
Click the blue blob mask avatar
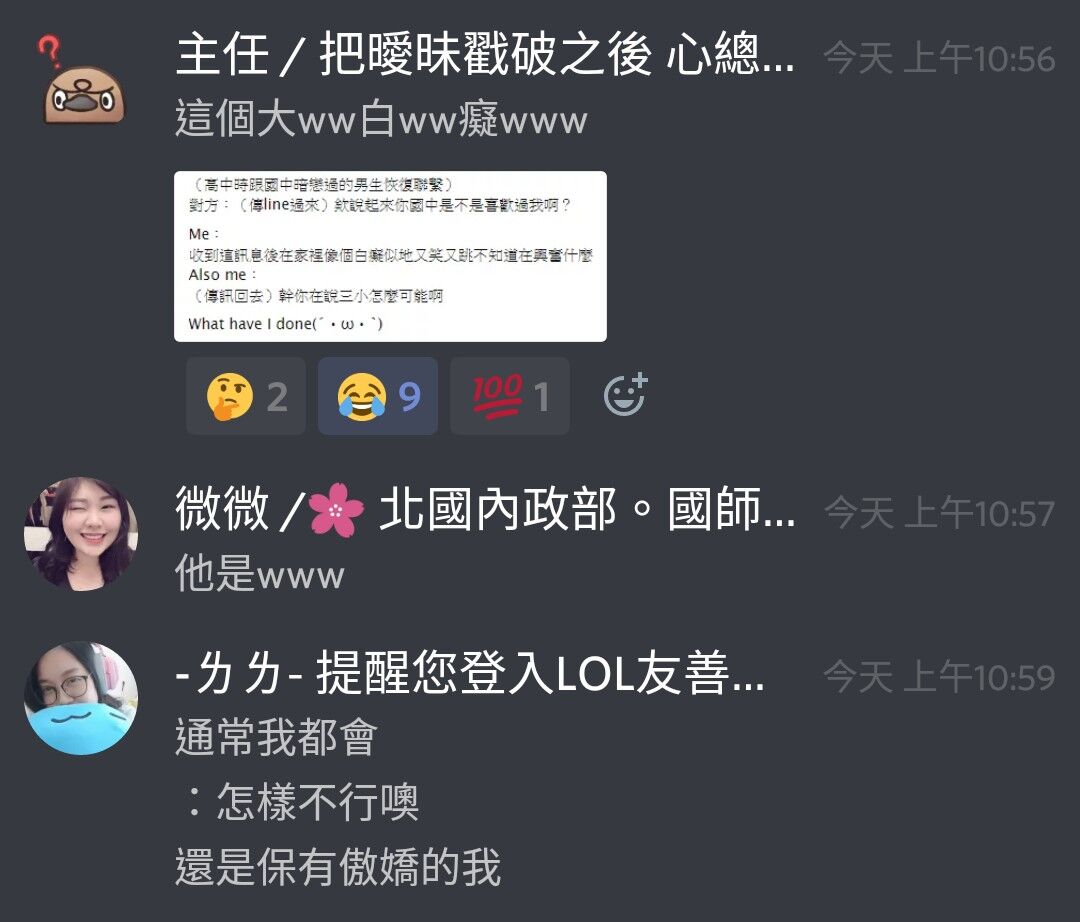(81, 698)
